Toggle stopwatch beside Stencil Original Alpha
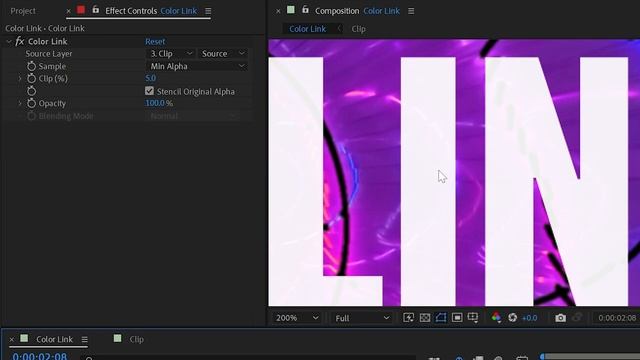This screenshot has width=640, height=360. [x=31, y=91]
